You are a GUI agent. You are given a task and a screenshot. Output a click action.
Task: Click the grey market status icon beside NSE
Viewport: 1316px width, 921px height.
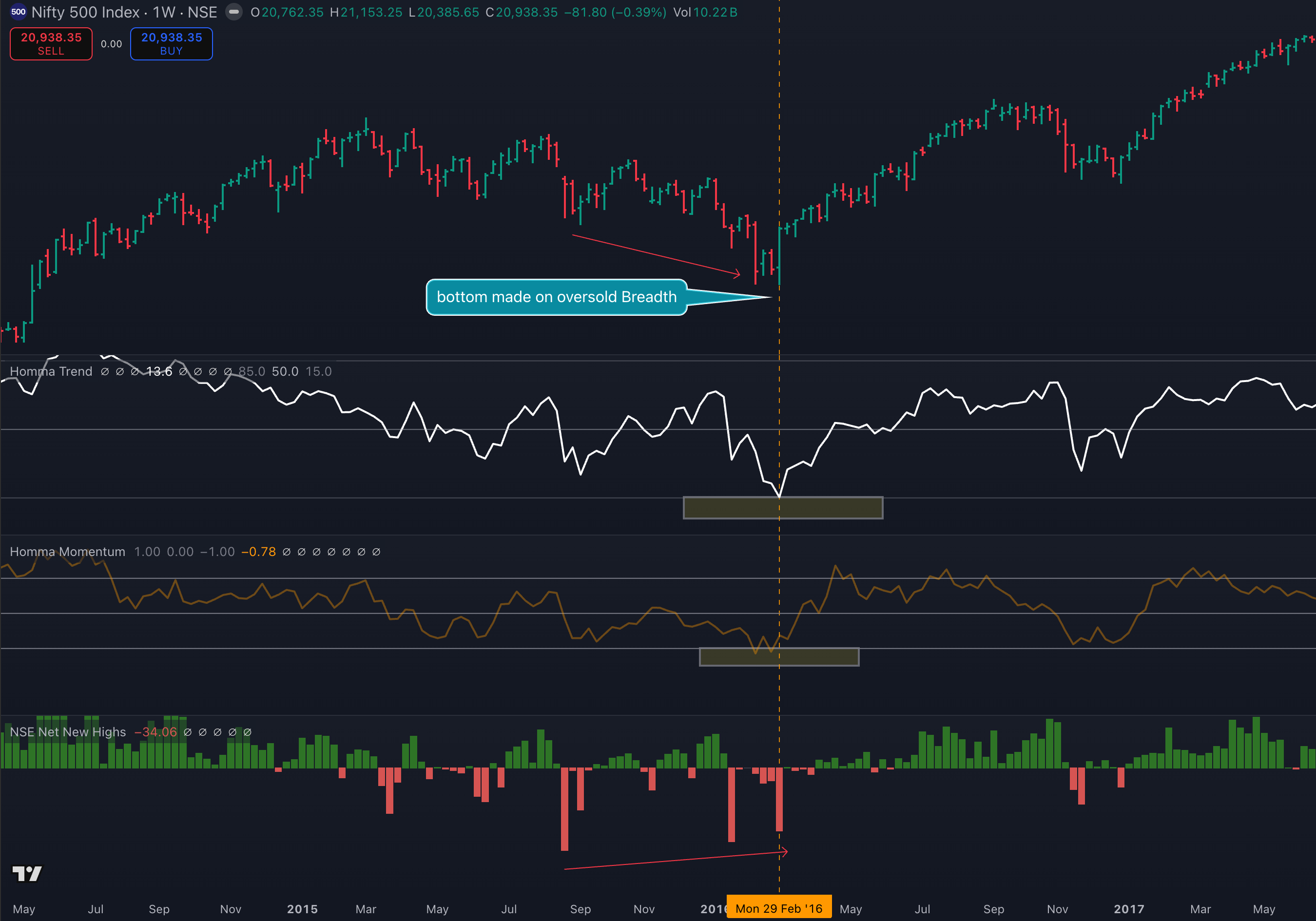[234, 12]
